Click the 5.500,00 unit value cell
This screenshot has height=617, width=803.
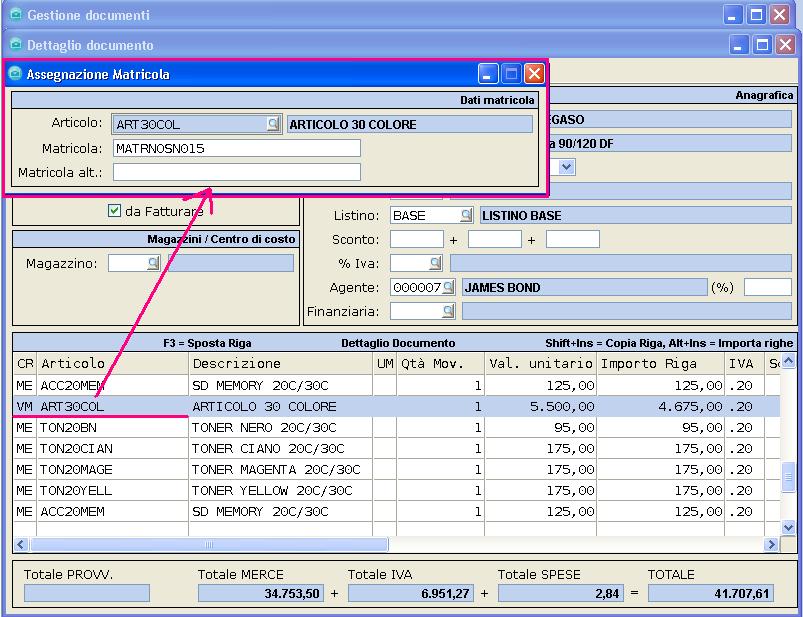540,406
